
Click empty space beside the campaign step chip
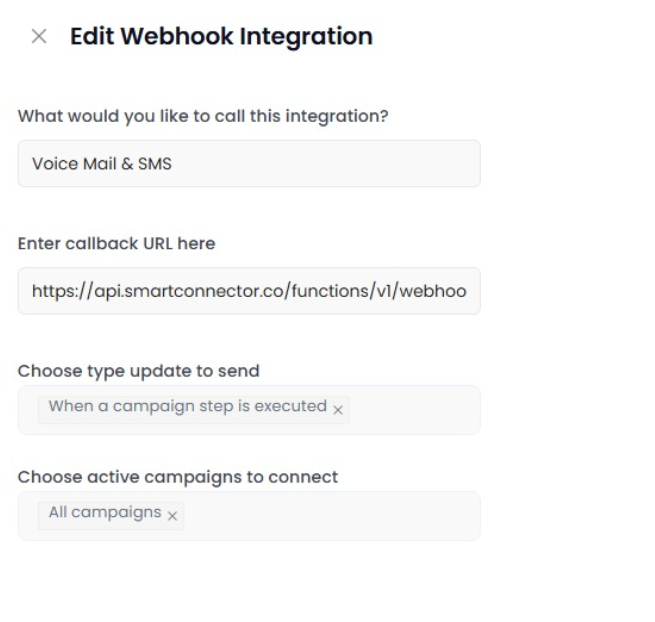[414, 410]
